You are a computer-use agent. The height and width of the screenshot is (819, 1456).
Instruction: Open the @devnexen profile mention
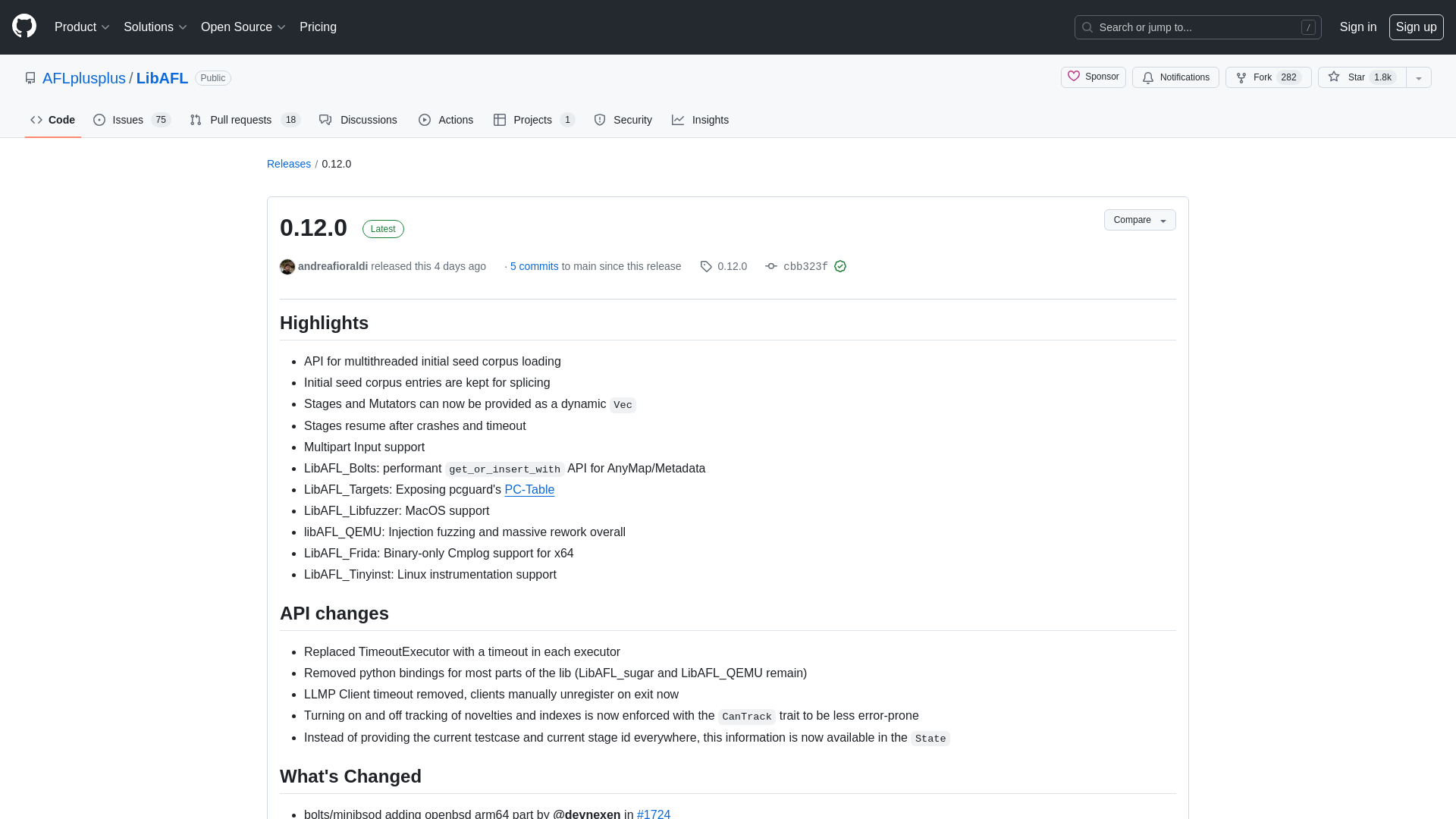(x=587, y=814)
